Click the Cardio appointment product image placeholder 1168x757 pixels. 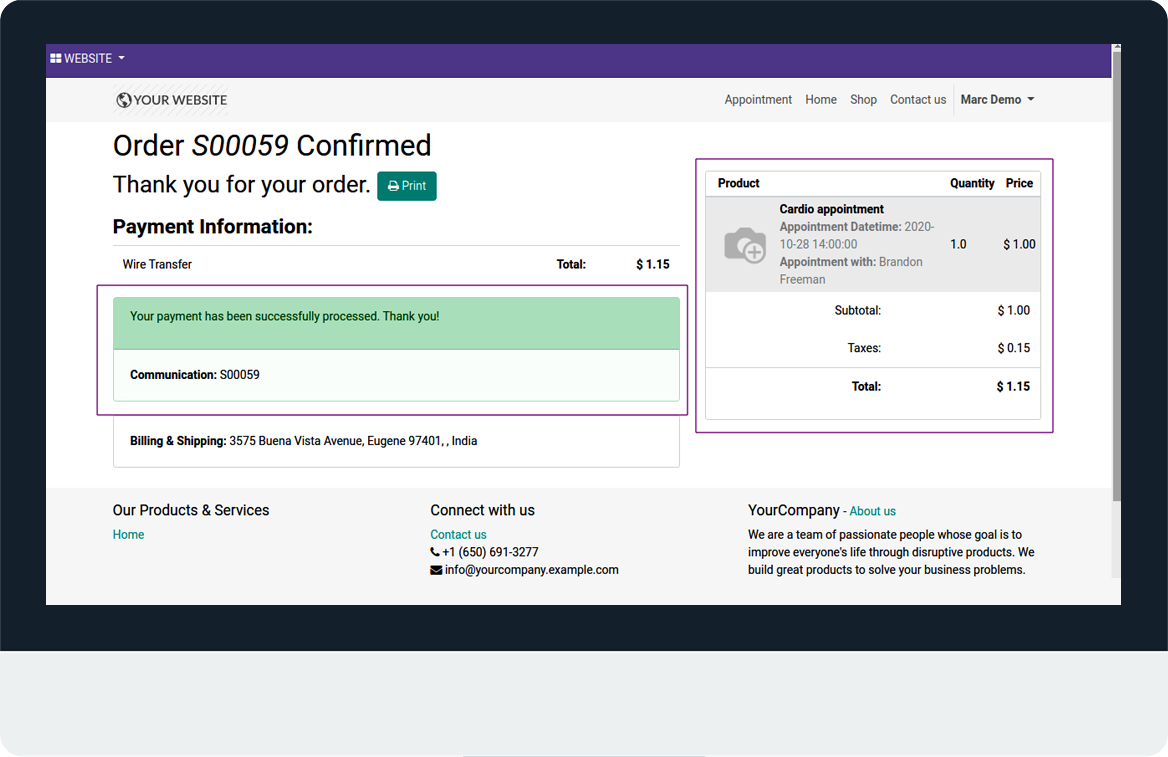point(745,244)
